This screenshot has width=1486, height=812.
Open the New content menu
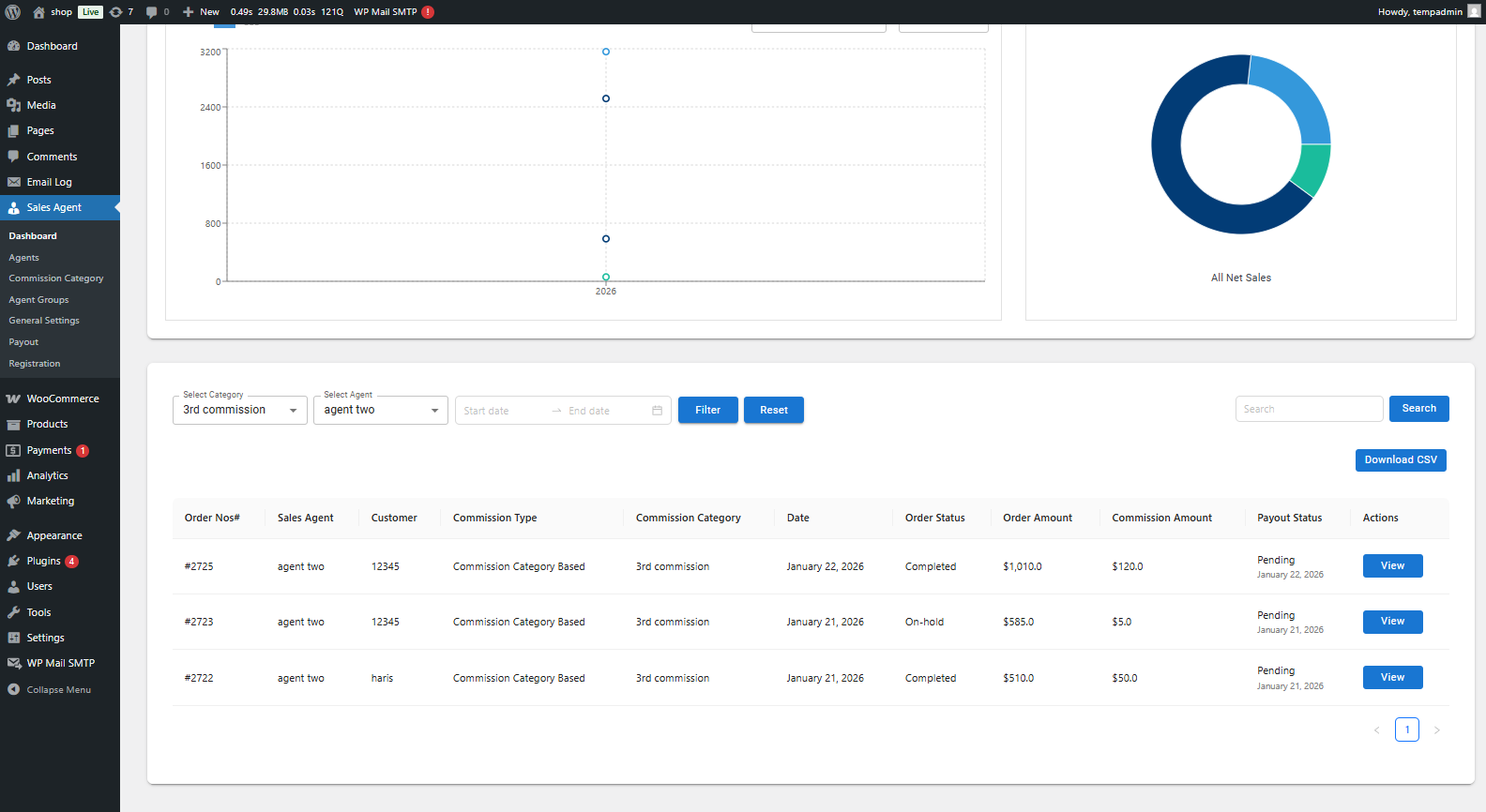[201, 12]
